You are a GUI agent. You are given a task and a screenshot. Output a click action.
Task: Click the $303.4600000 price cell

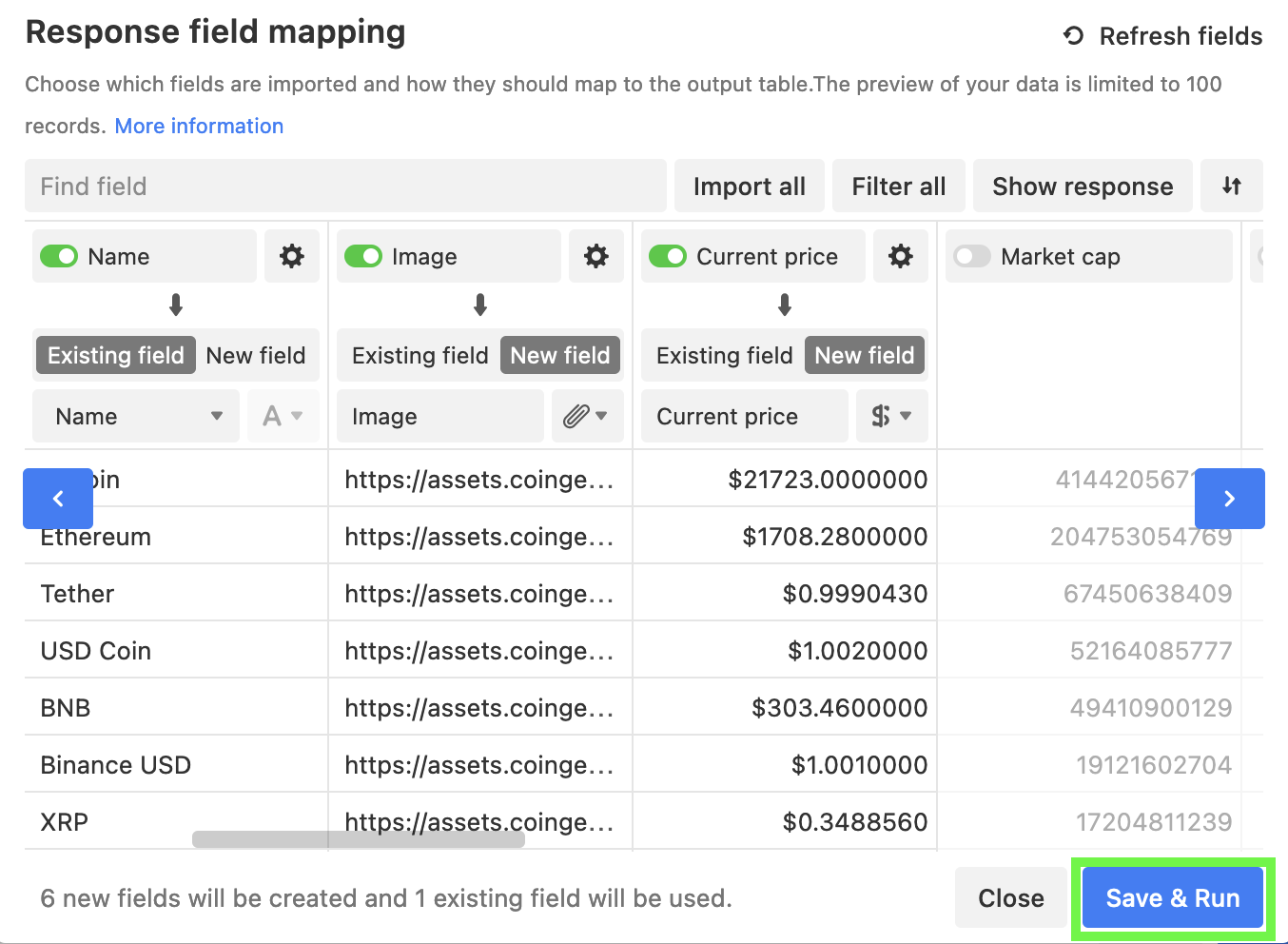pyautogui.click(x=785, y=707)
